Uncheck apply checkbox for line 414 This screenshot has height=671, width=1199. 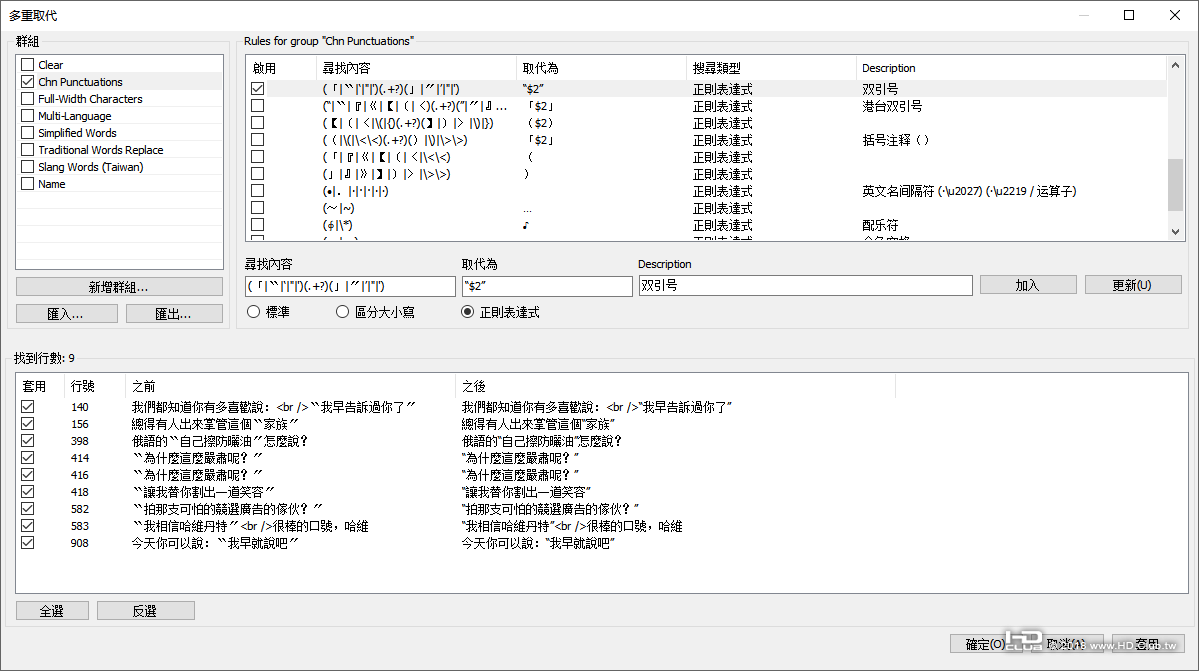click(x=28, y=458)
